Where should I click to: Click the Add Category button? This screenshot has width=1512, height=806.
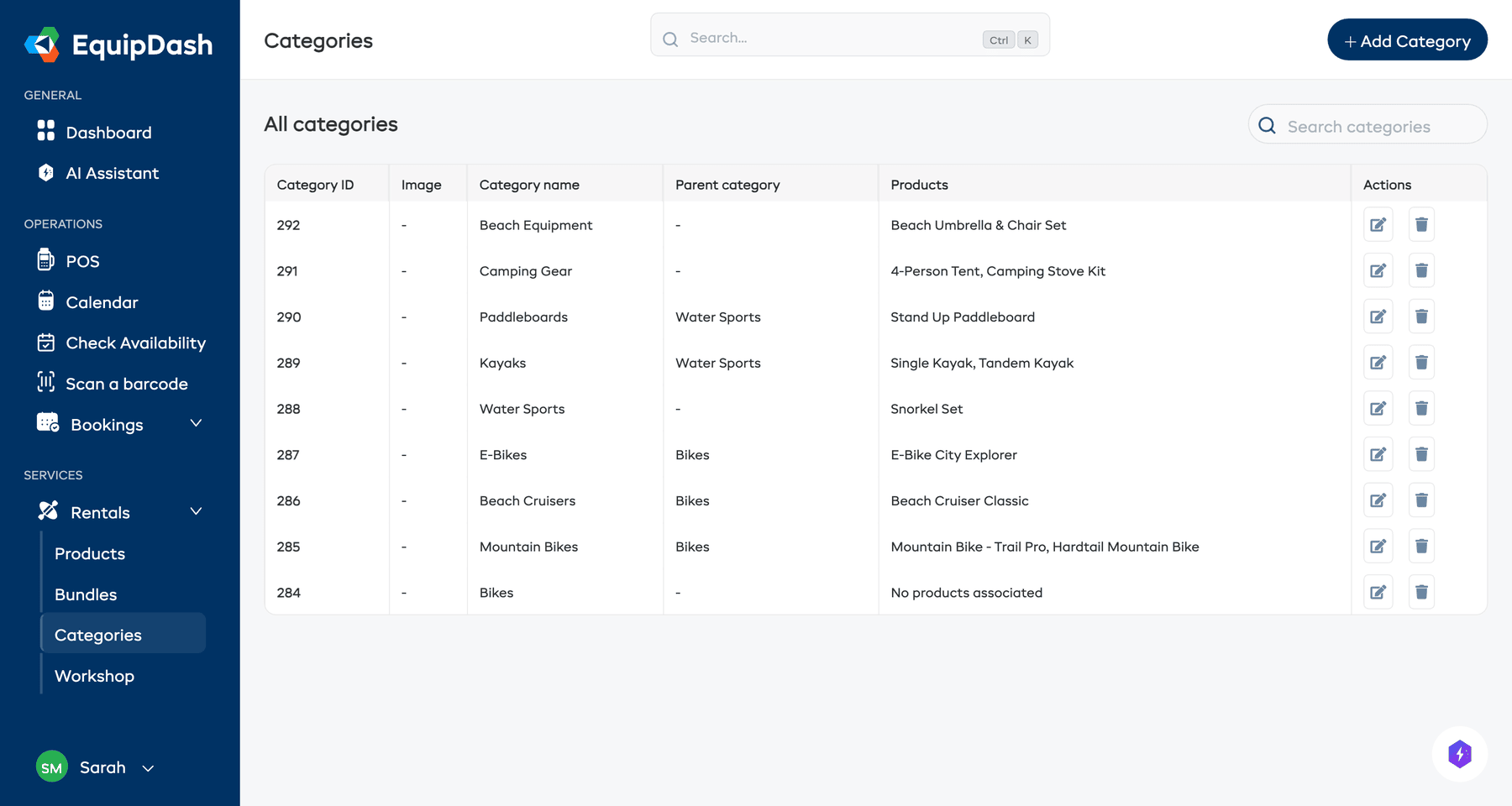tap(1406, 39)
